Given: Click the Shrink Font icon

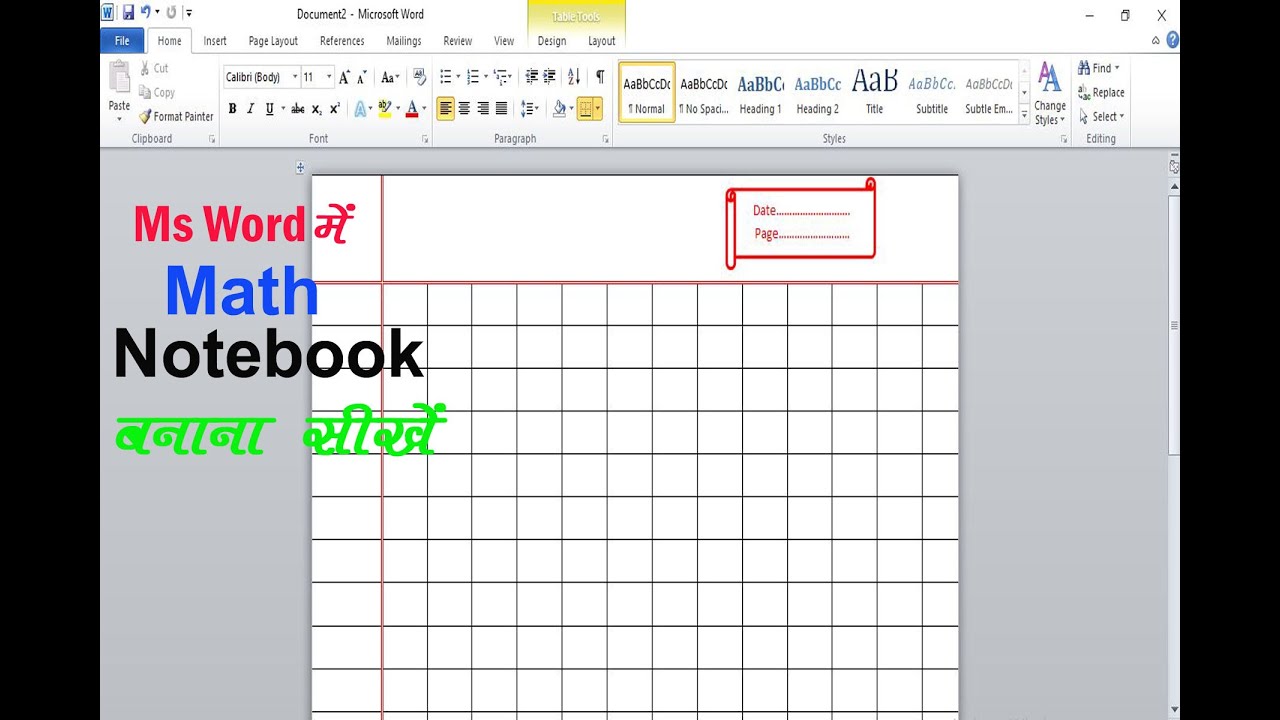Looking at the screenshot, I should click(362, 77).
